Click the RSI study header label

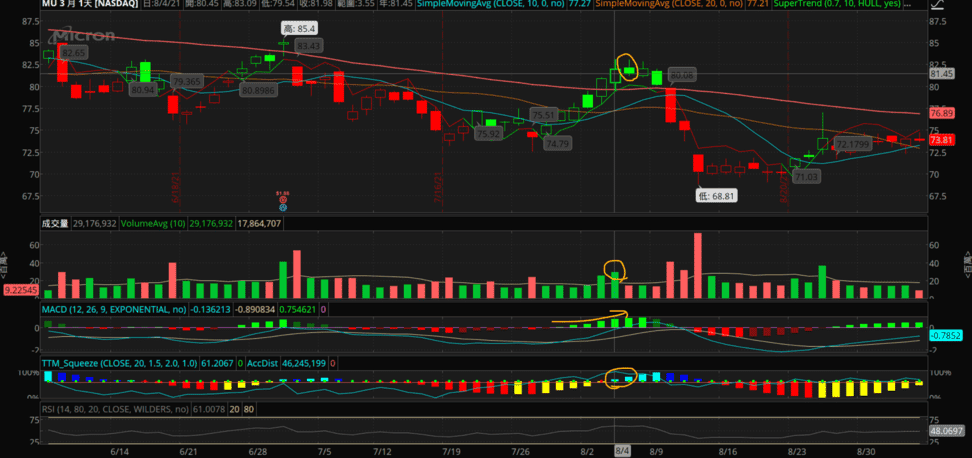[115, 409]
